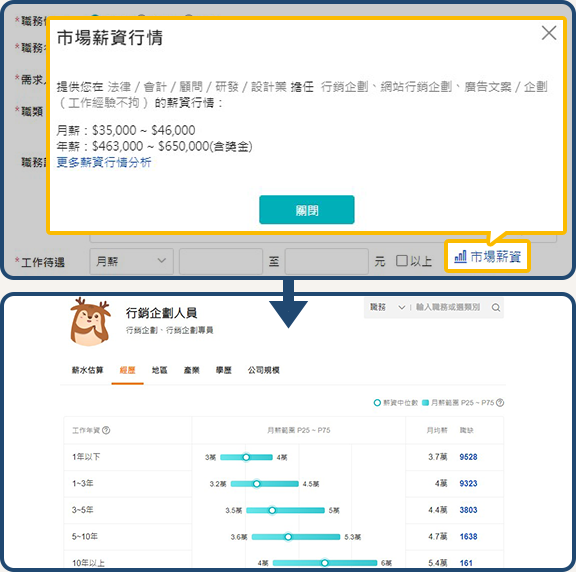Click the 月均薪 column header
The height and width of the screenshot is (572, 576).
coord(437,430)
